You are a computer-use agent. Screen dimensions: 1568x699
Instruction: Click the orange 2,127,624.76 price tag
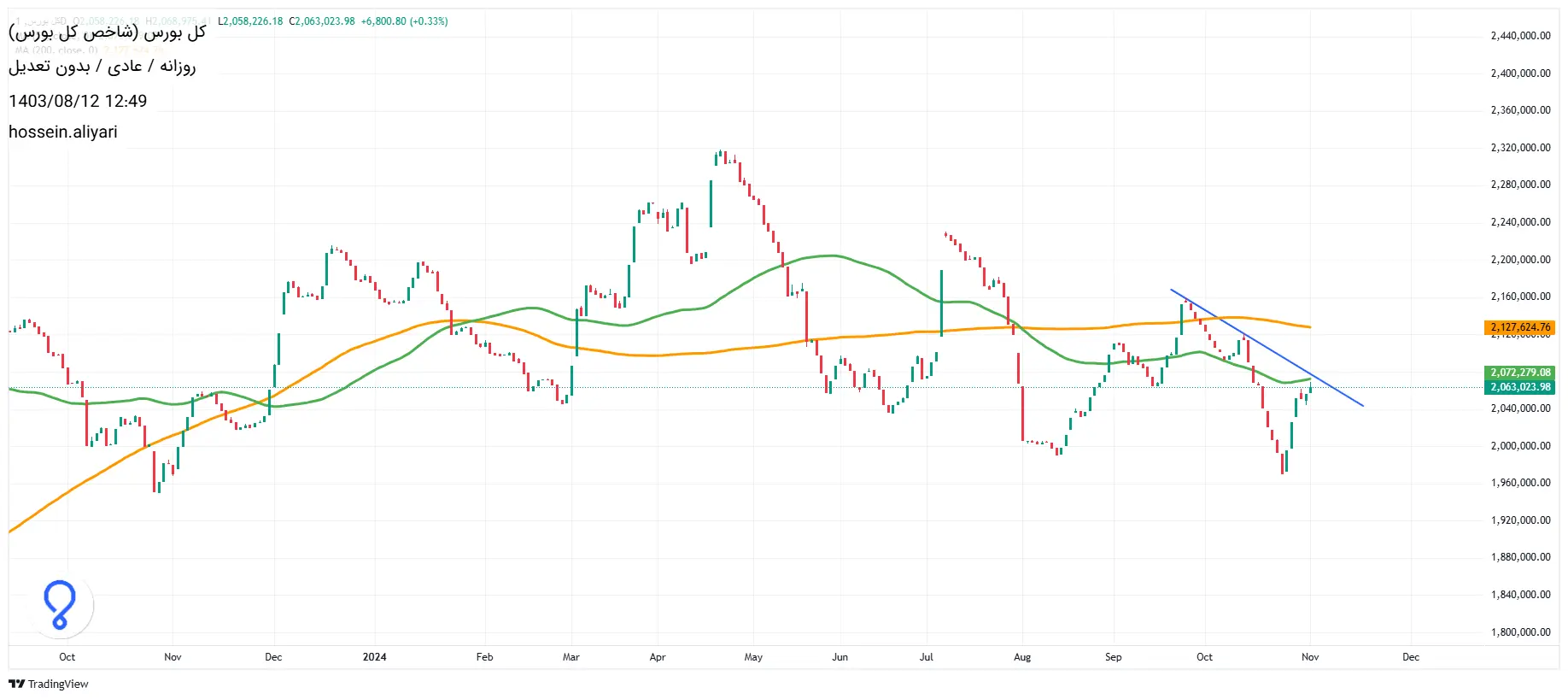click(x=1520, y=327)
